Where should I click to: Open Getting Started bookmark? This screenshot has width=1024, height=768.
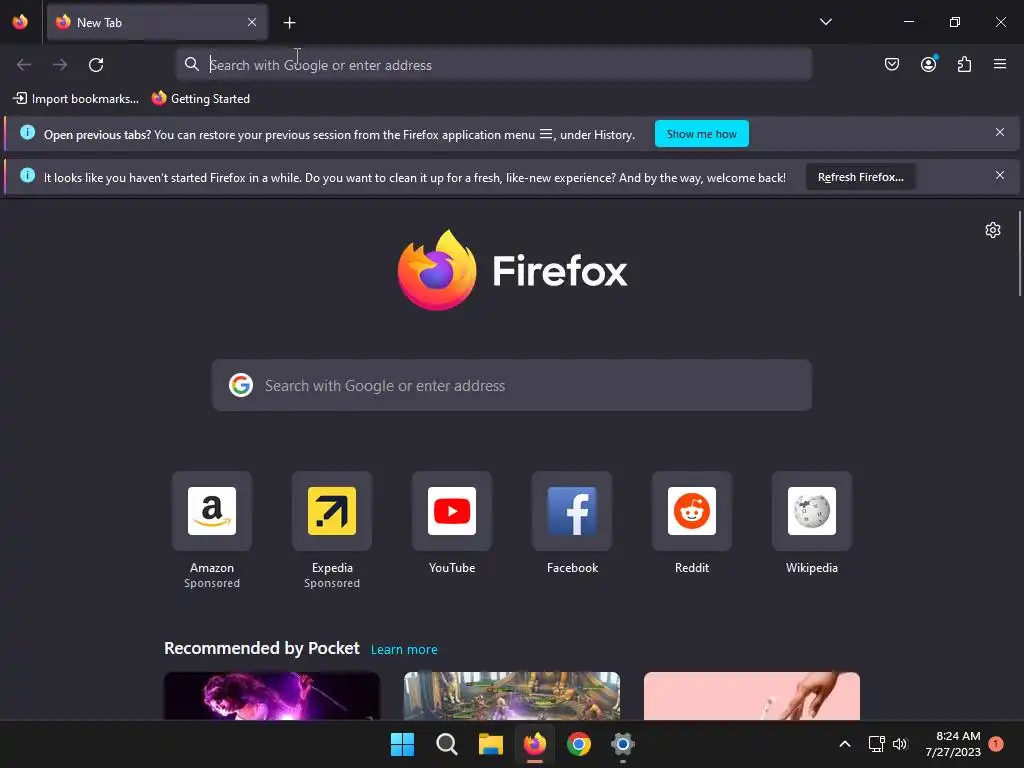[x=201, y=99]
